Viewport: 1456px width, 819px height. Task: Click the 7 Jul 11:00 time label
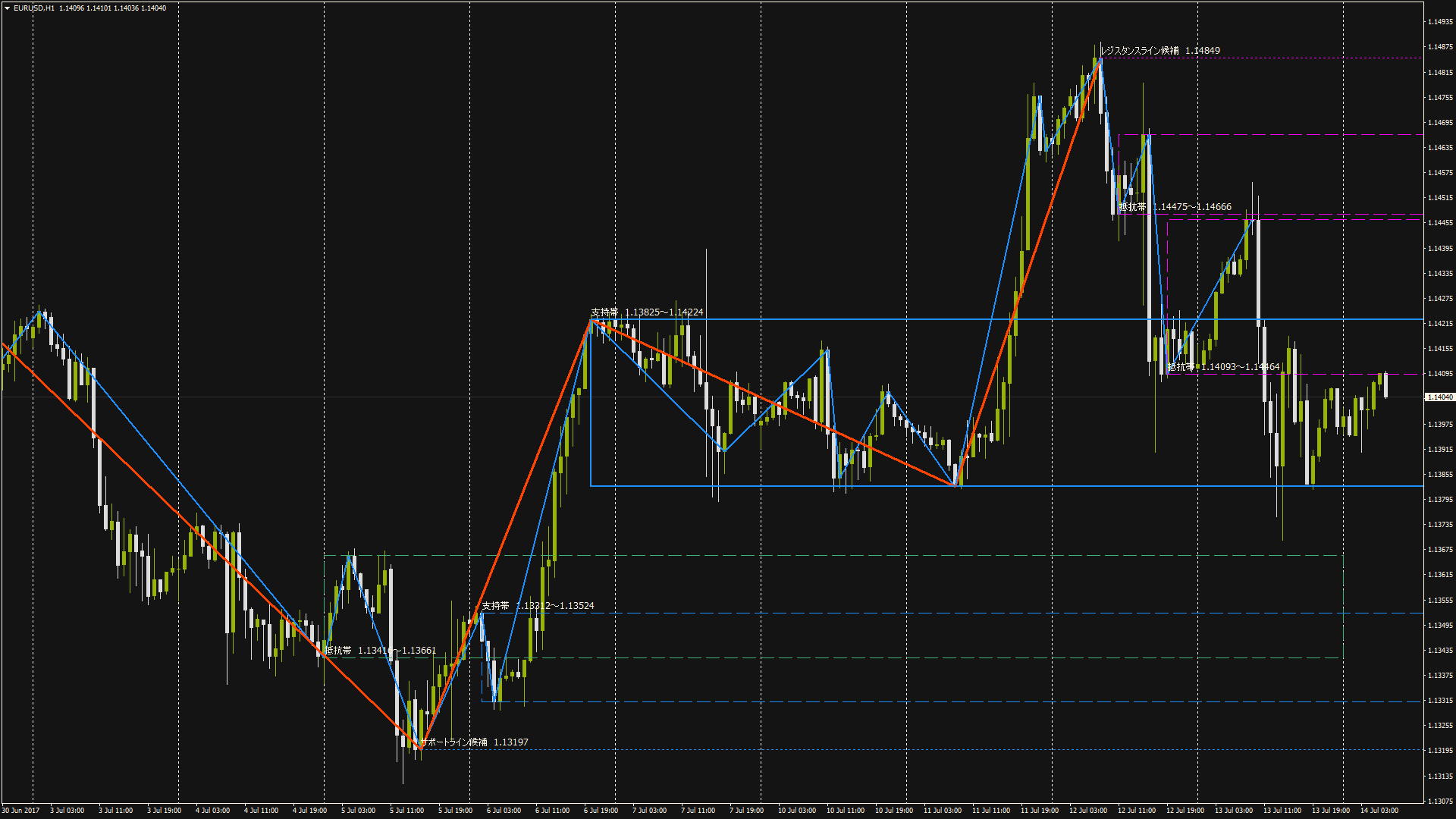pos(698,811)
